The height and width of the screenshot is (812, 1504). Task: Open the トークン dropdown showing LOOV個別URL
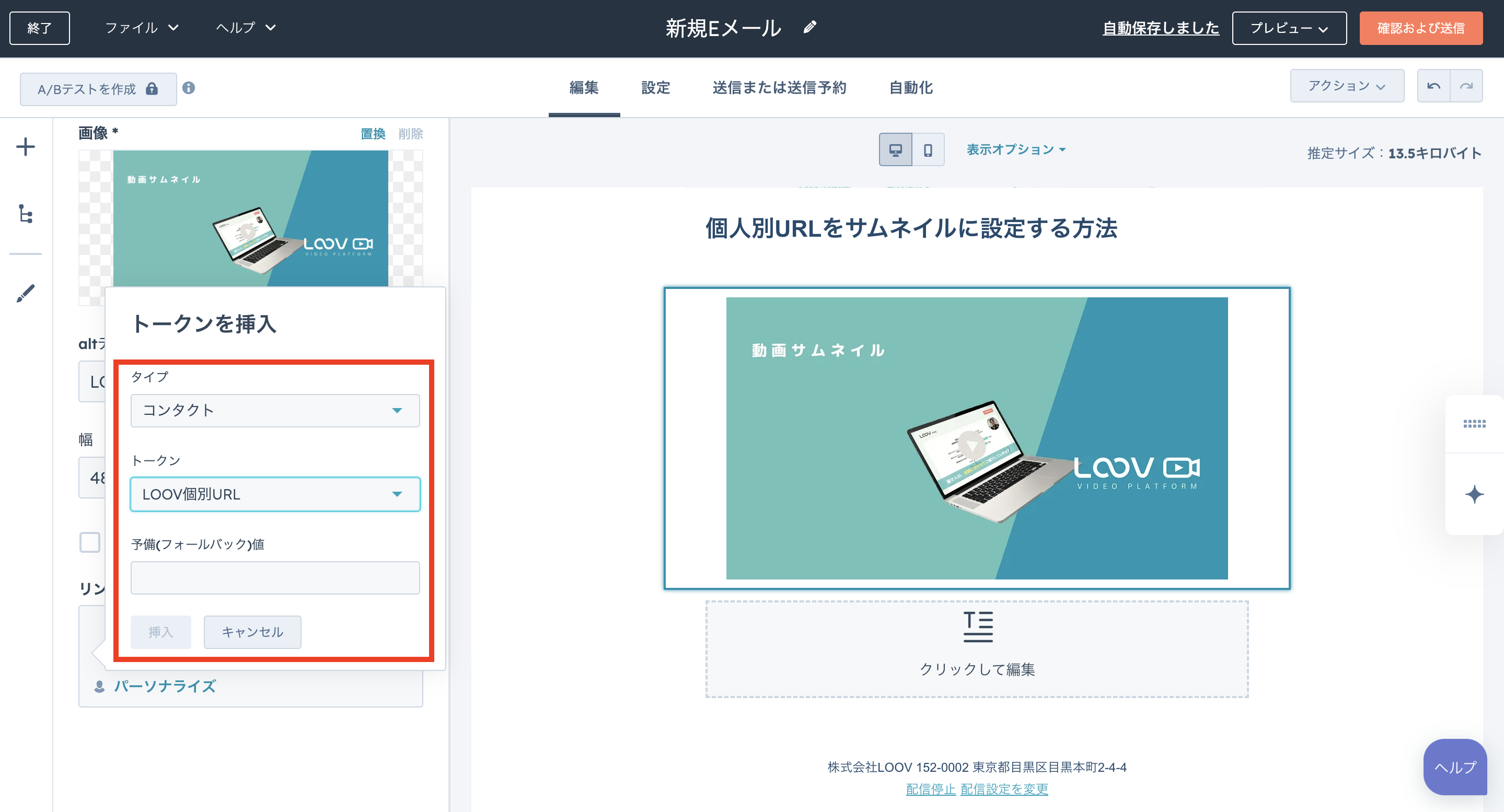click(275, 494)
